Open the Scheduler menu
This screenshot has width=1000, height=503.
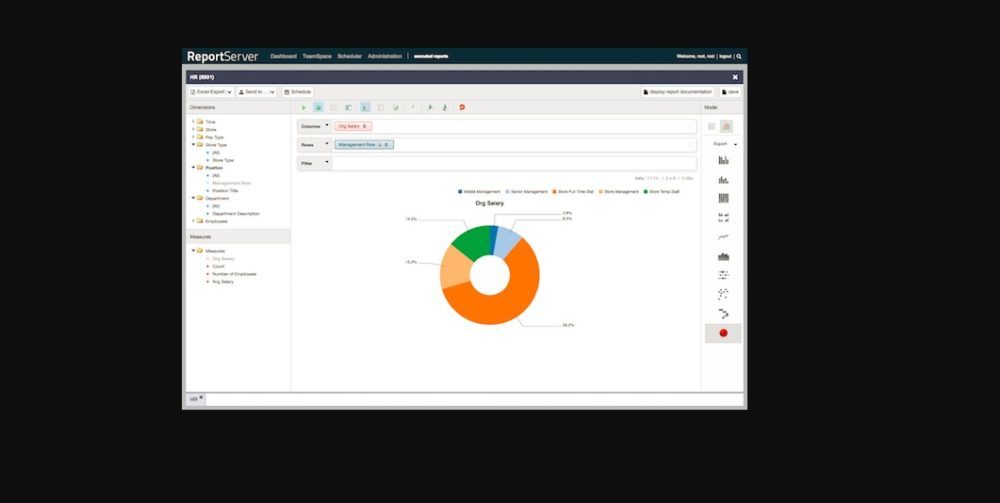point(349,56)
